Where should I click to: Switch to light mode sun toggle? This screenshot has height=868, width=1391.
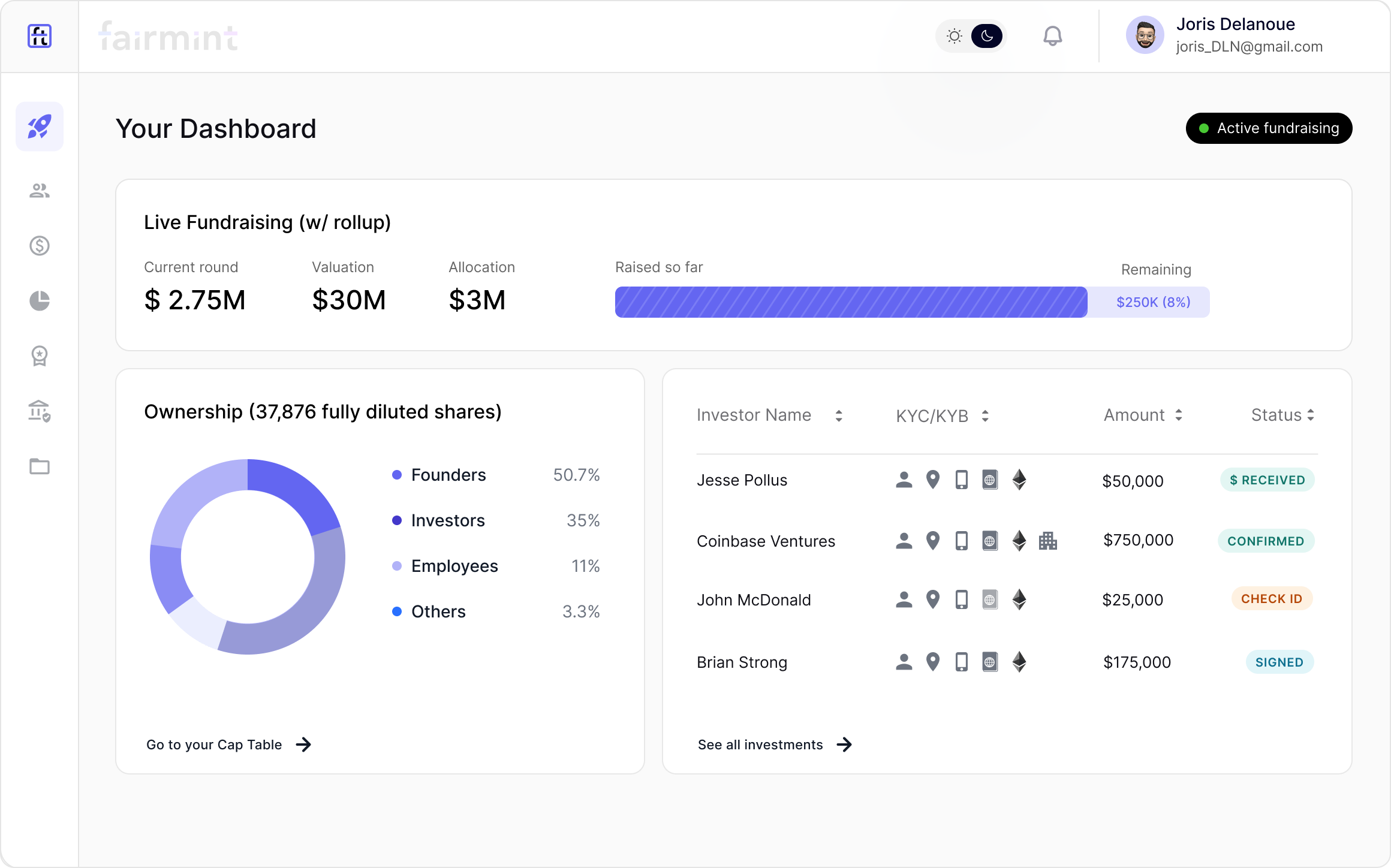955,37
